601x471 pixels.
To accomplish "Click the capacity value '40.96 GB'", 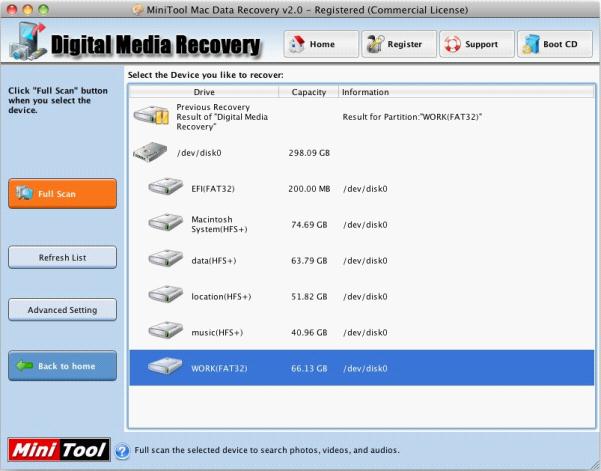I will 309,333.
